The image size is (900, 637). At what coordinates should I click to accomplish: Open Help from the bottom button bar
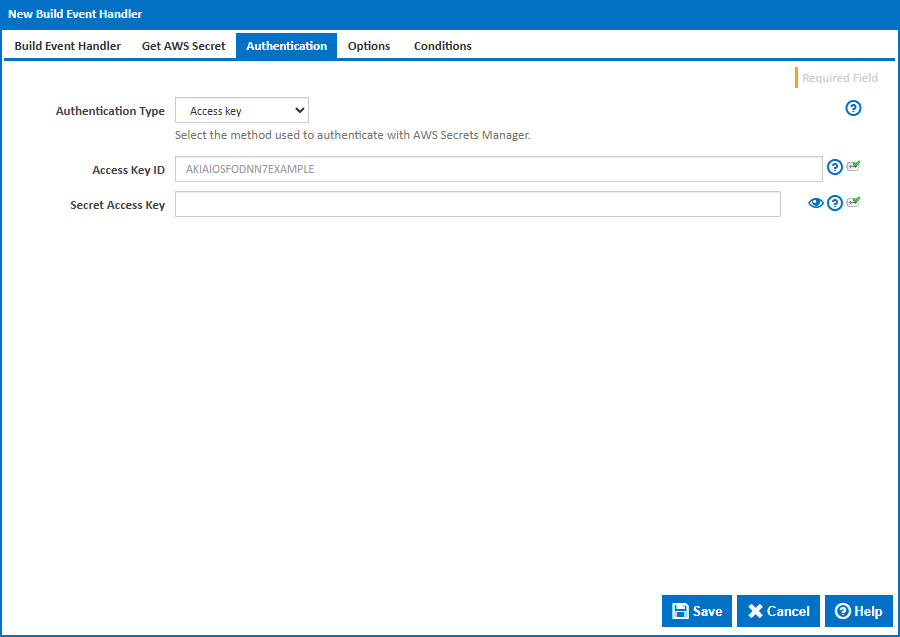tap(858, 611)
